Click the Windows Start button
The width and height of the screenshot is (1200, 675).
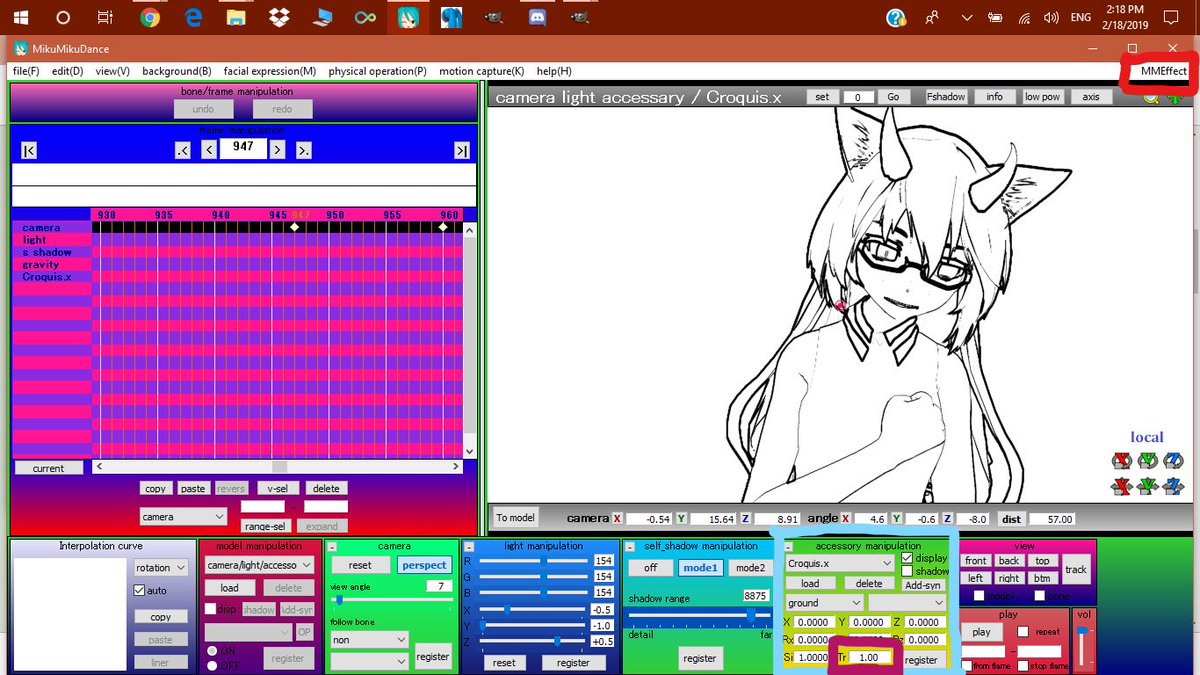pos(20,18)
